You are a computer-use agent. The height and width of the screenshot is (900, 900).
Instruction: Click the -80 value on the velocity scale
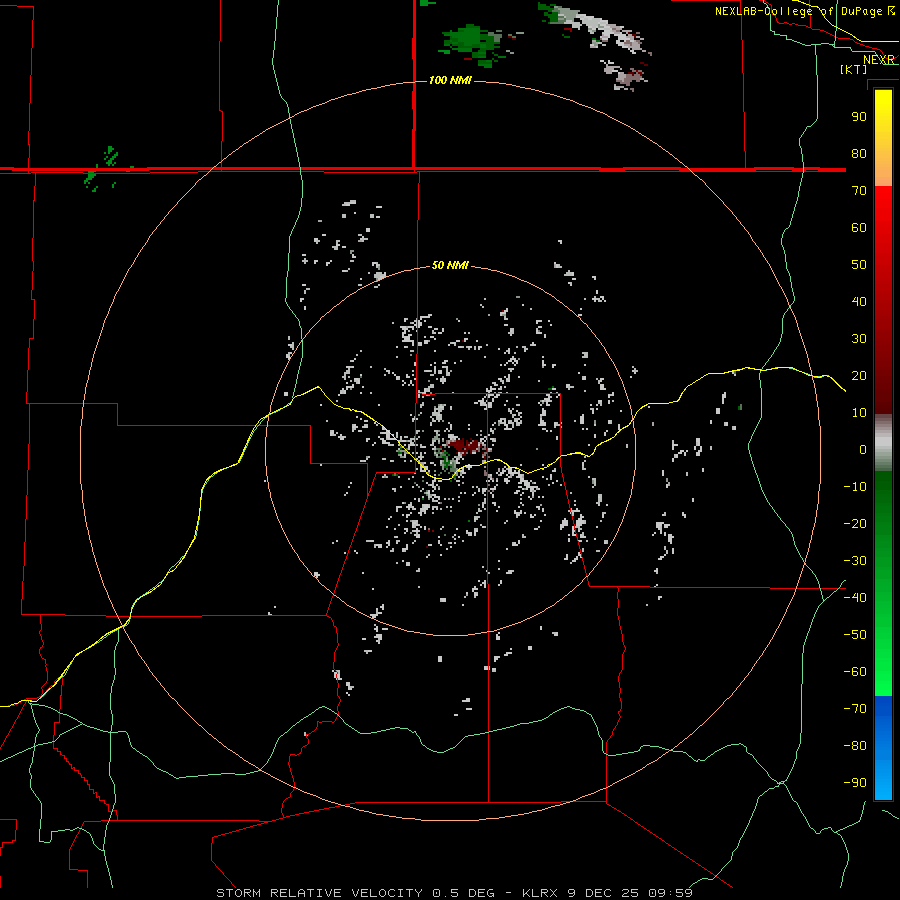pos(855,746)
